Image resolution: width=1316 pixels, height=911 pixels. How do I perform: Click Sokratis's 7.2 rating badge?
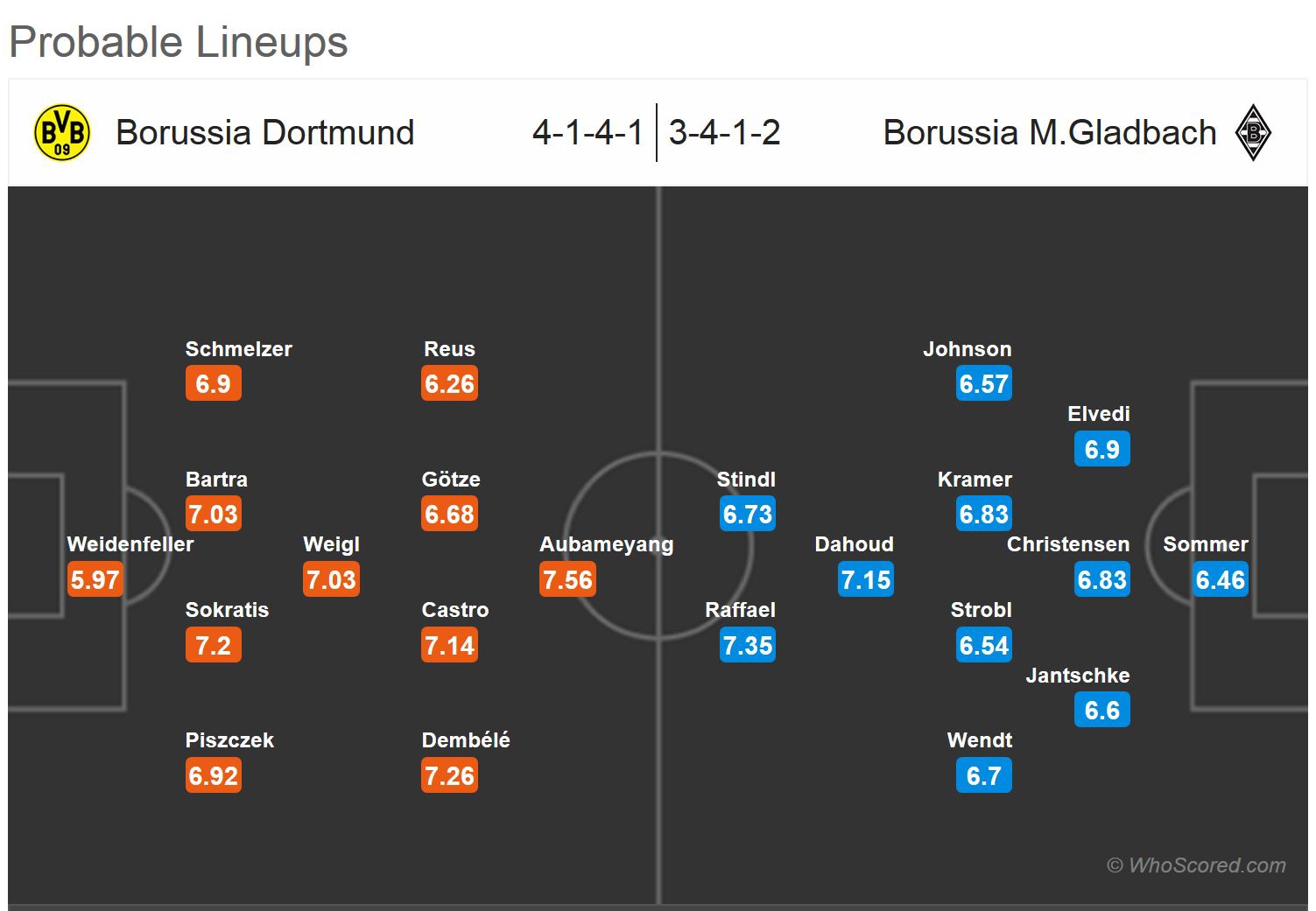pos(213,645)
